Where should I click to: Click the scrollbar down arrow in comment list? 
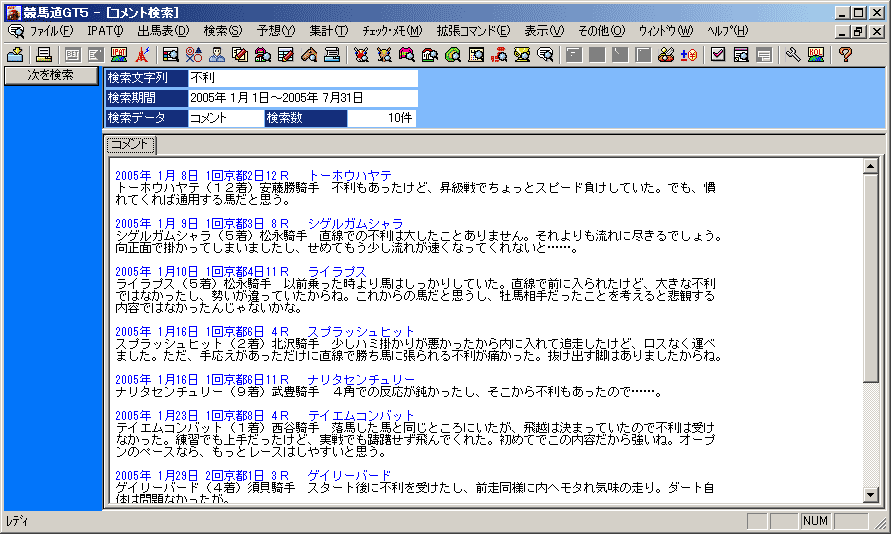(x=870, y=495)
